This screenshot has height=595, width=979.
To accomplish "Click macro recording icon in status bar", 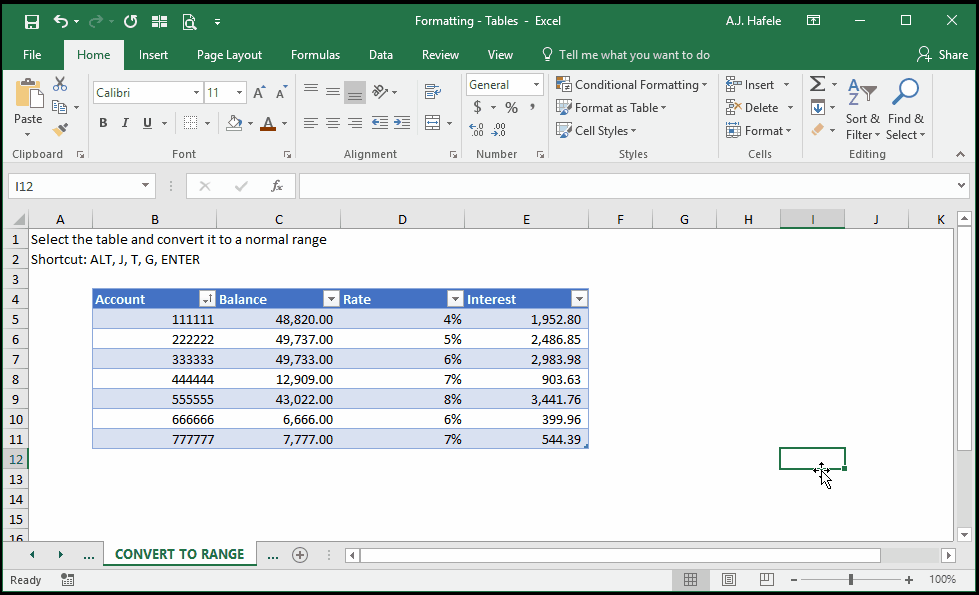I will click(x=67, y=580).
